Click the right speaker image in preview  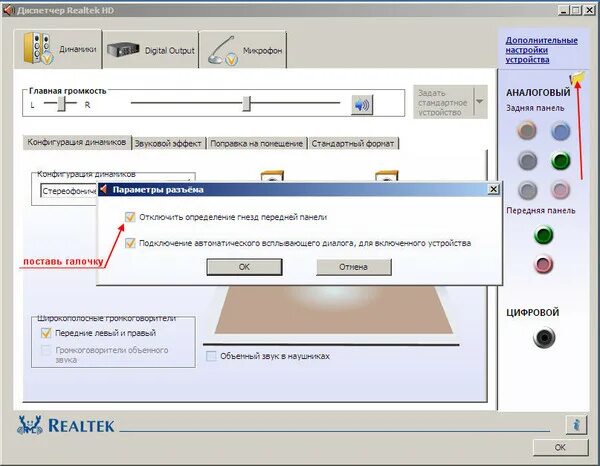pos(386,176)
